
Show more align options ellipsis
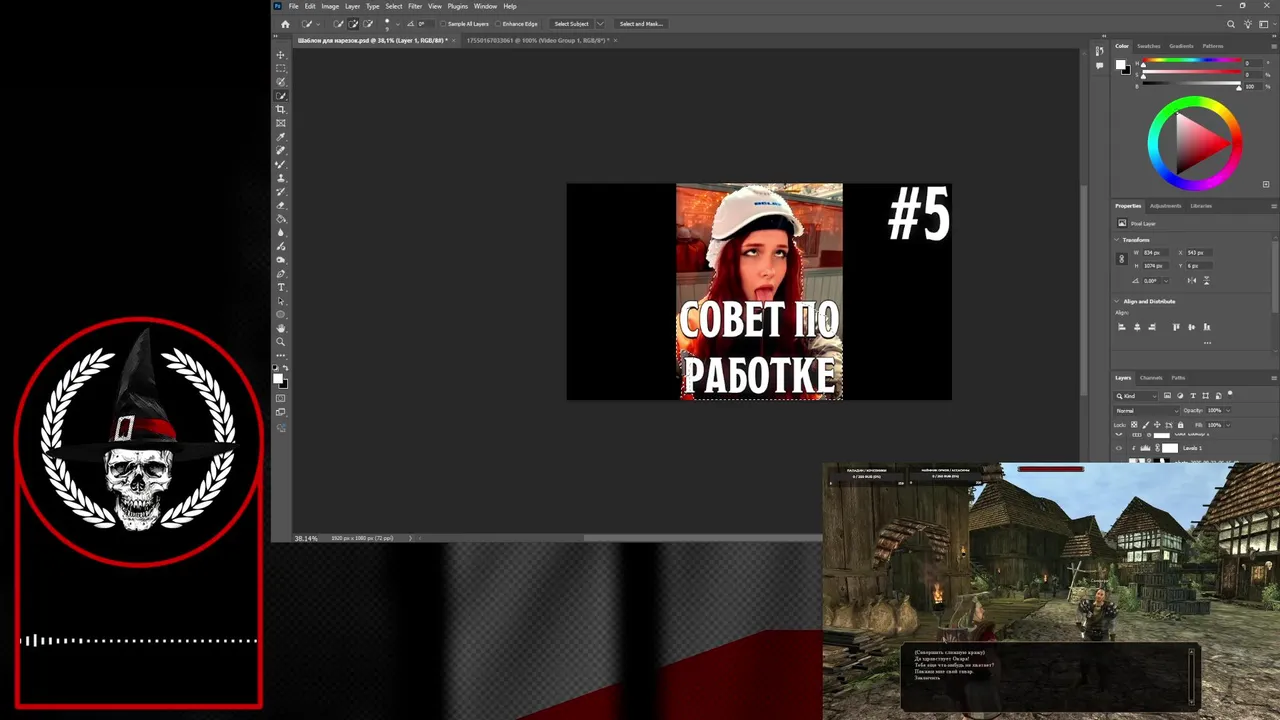(1207, 343)
